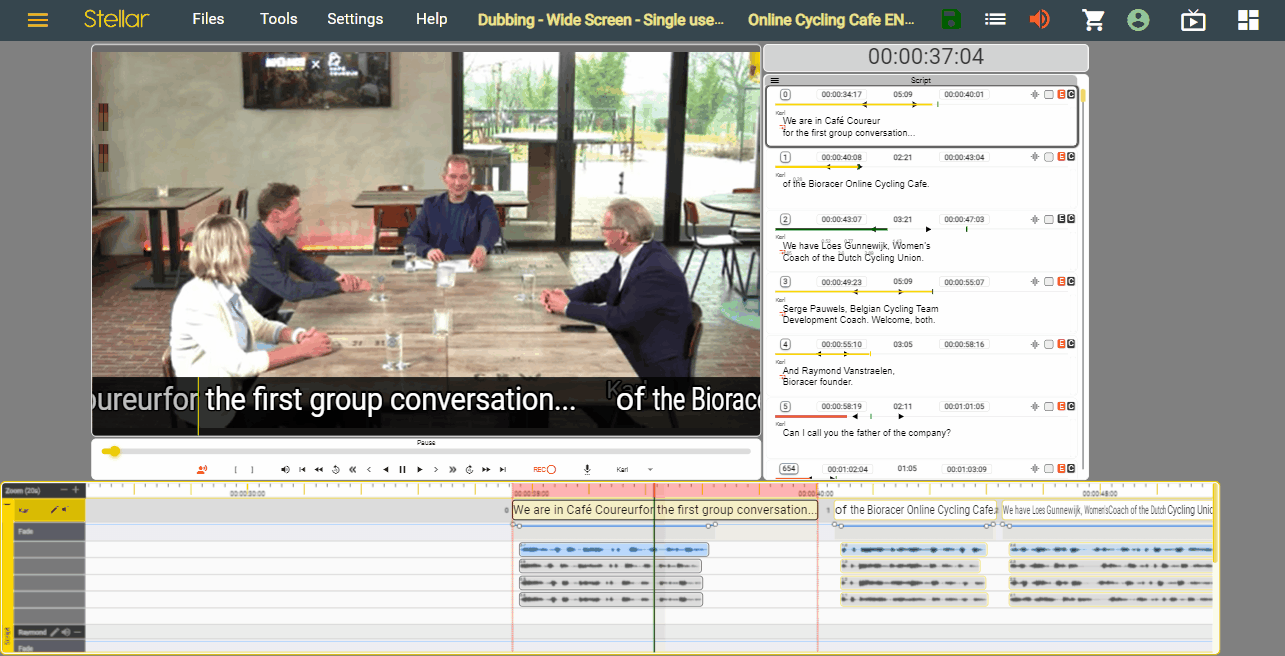Select script line 'Can I call you the father'
The width and height of the screenshot is (1285, 656).
(866, 433)
